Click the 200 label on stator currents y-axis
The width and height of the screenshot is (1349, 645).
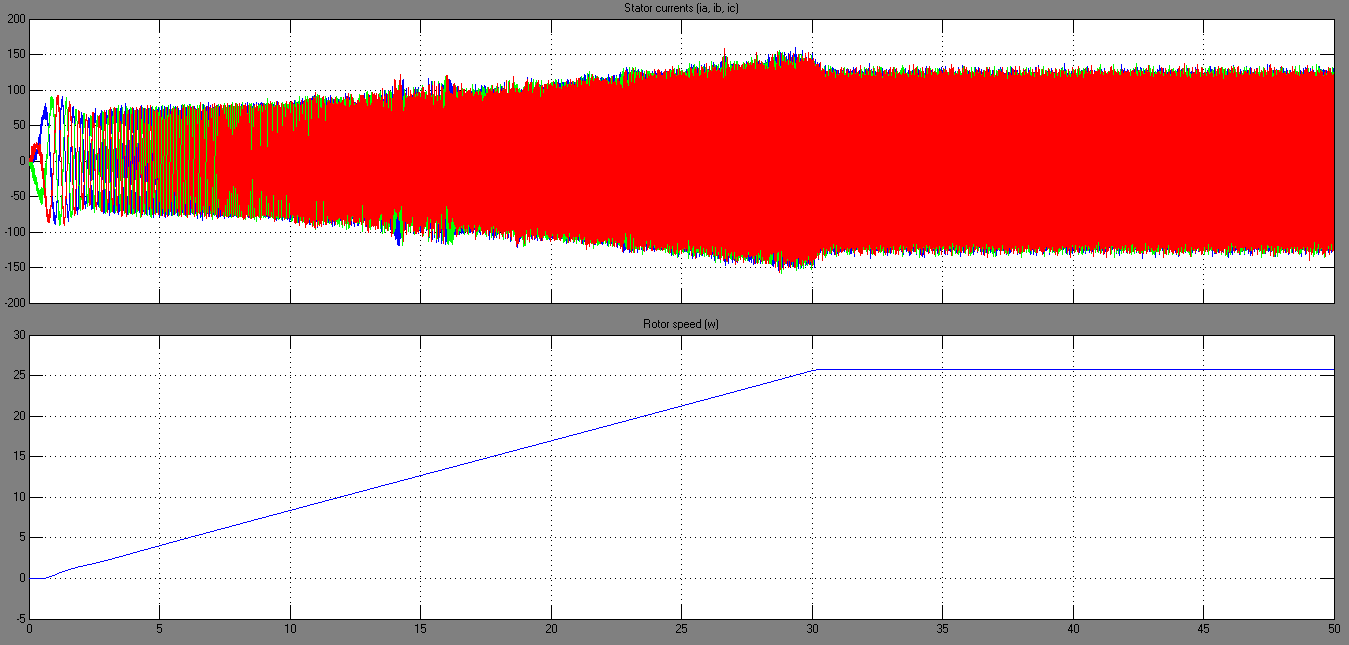point(17,19)
